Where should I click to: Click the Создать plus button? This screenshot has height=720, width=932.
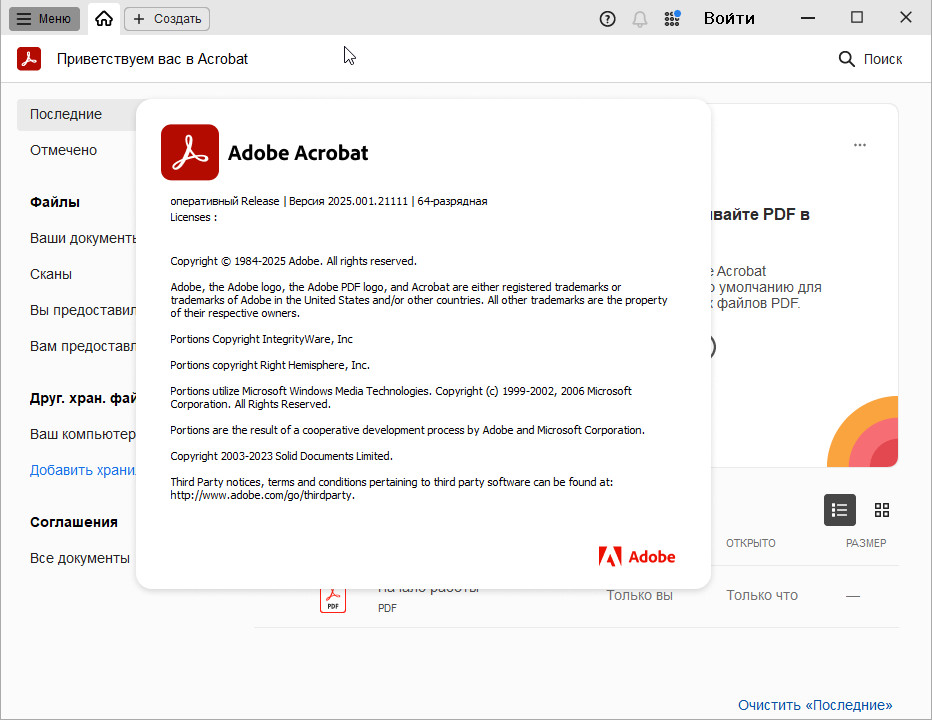[167, 18]
